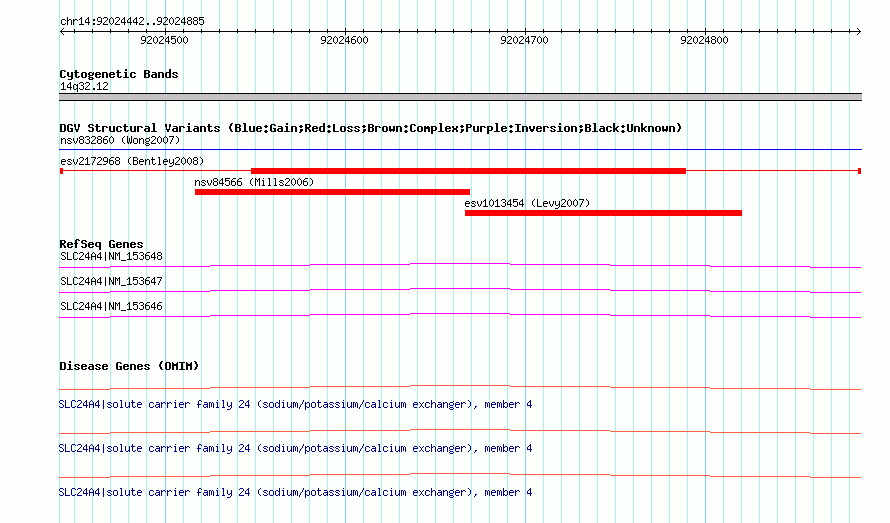
Task: Click the Disease Genes (OMIM) track title
Action: 129,366
